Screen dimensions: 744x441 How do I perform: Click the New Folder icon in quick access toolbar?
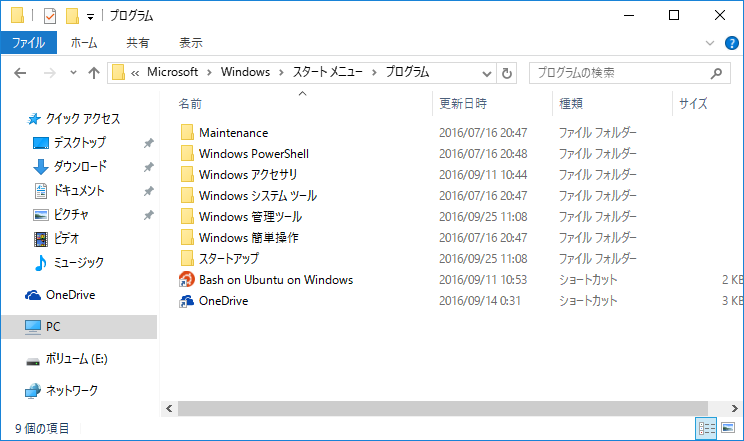72,16
